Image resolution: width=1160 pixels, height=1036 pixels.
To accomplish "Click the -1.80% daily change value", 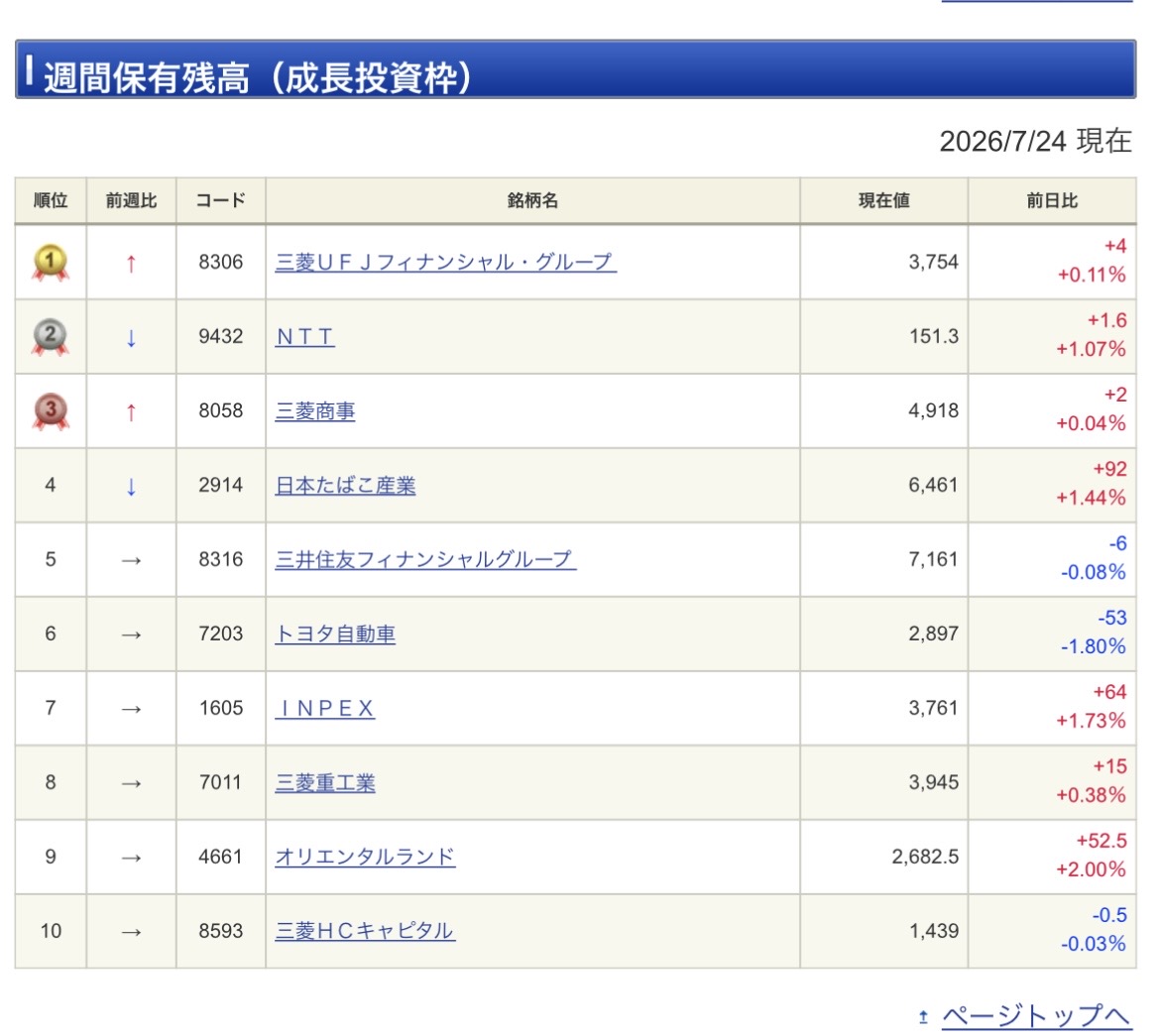I will [1093, 646].
